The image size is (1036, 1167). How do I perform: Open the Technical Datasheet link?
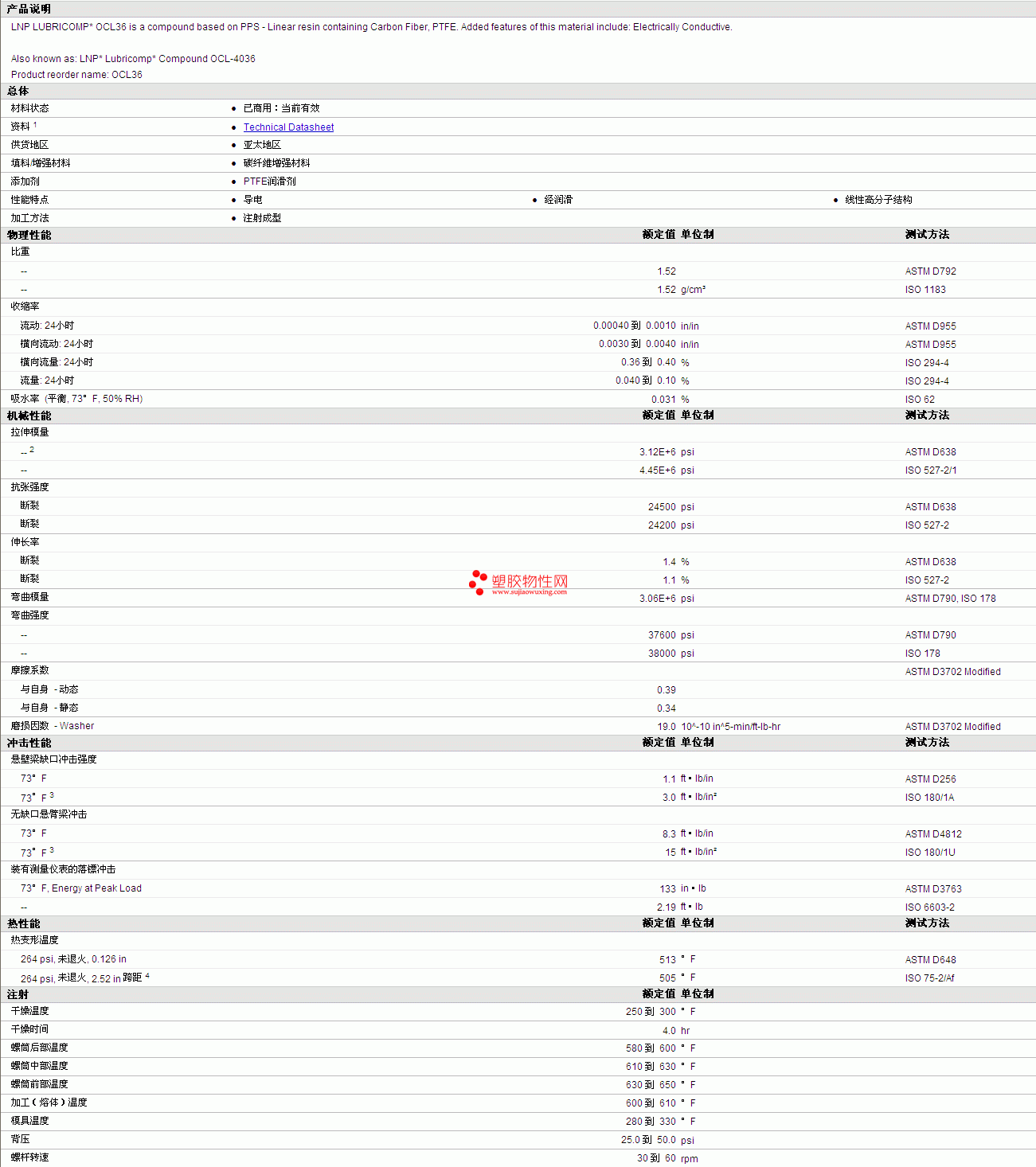[288, 127]
